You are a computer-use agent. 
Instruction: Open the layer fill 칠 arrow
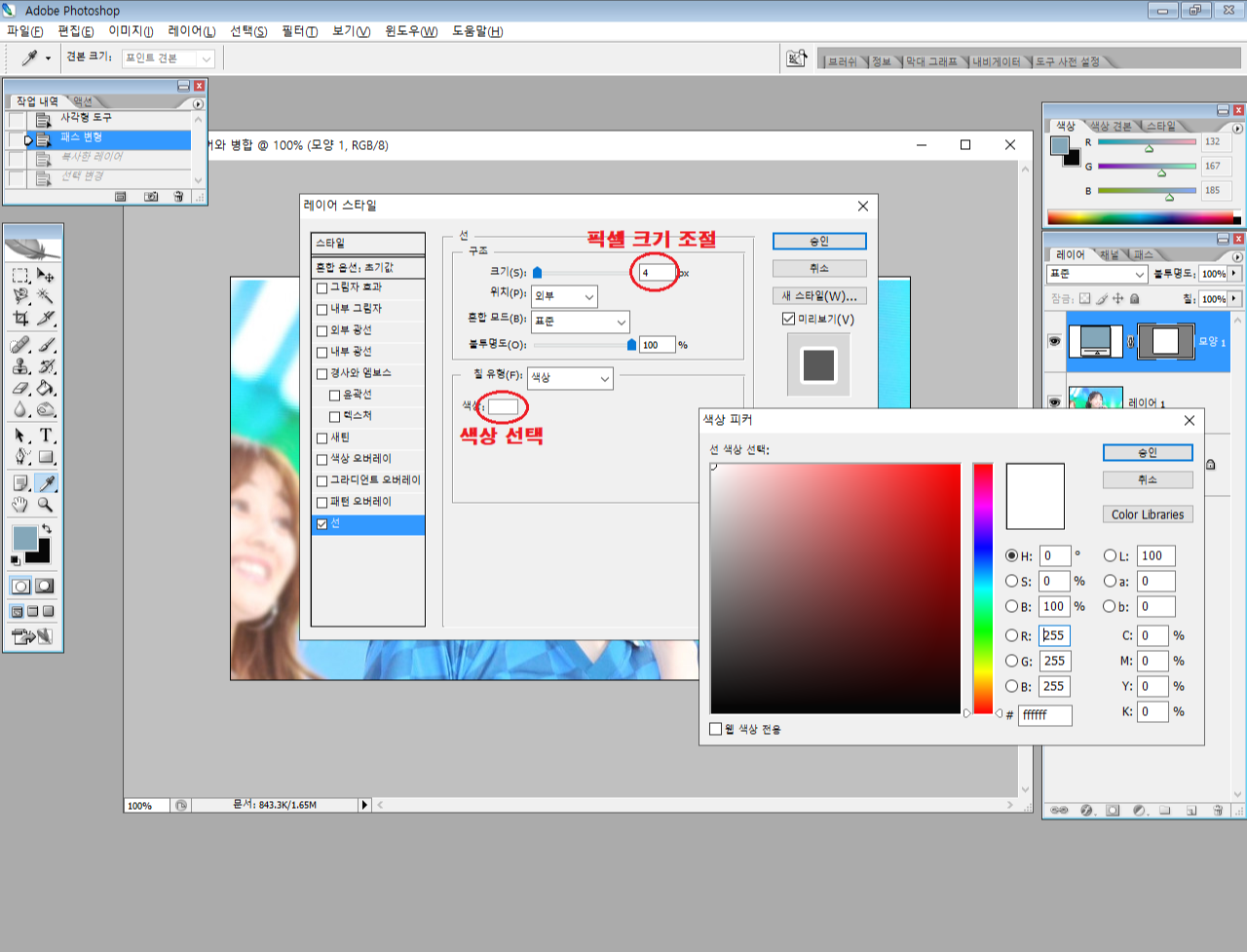pos(1234,299)
